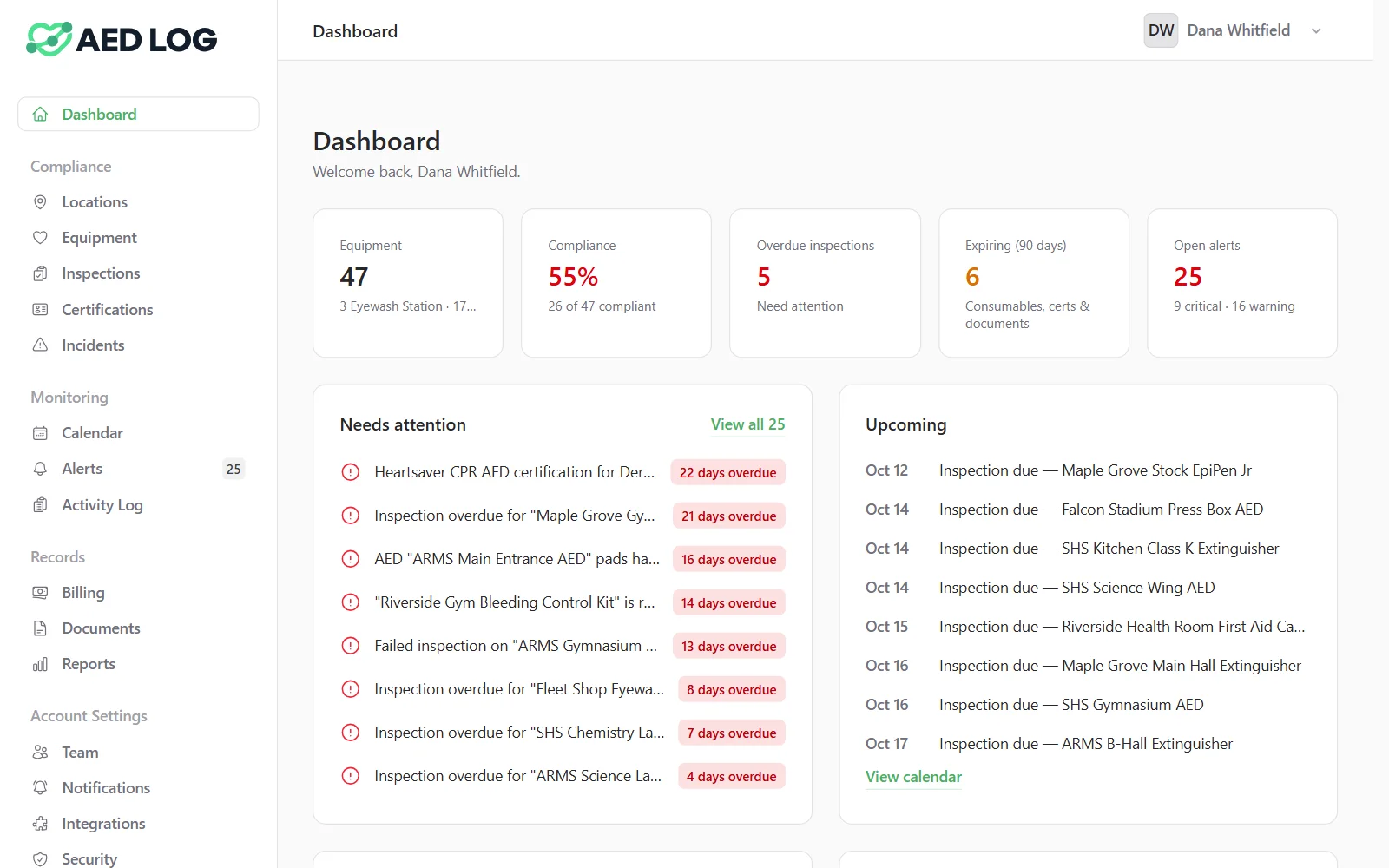Select AED "ARMS Main Entrance AED" pads alert
The height and width of the screenshot is (868, 1389).
point(563,559)
